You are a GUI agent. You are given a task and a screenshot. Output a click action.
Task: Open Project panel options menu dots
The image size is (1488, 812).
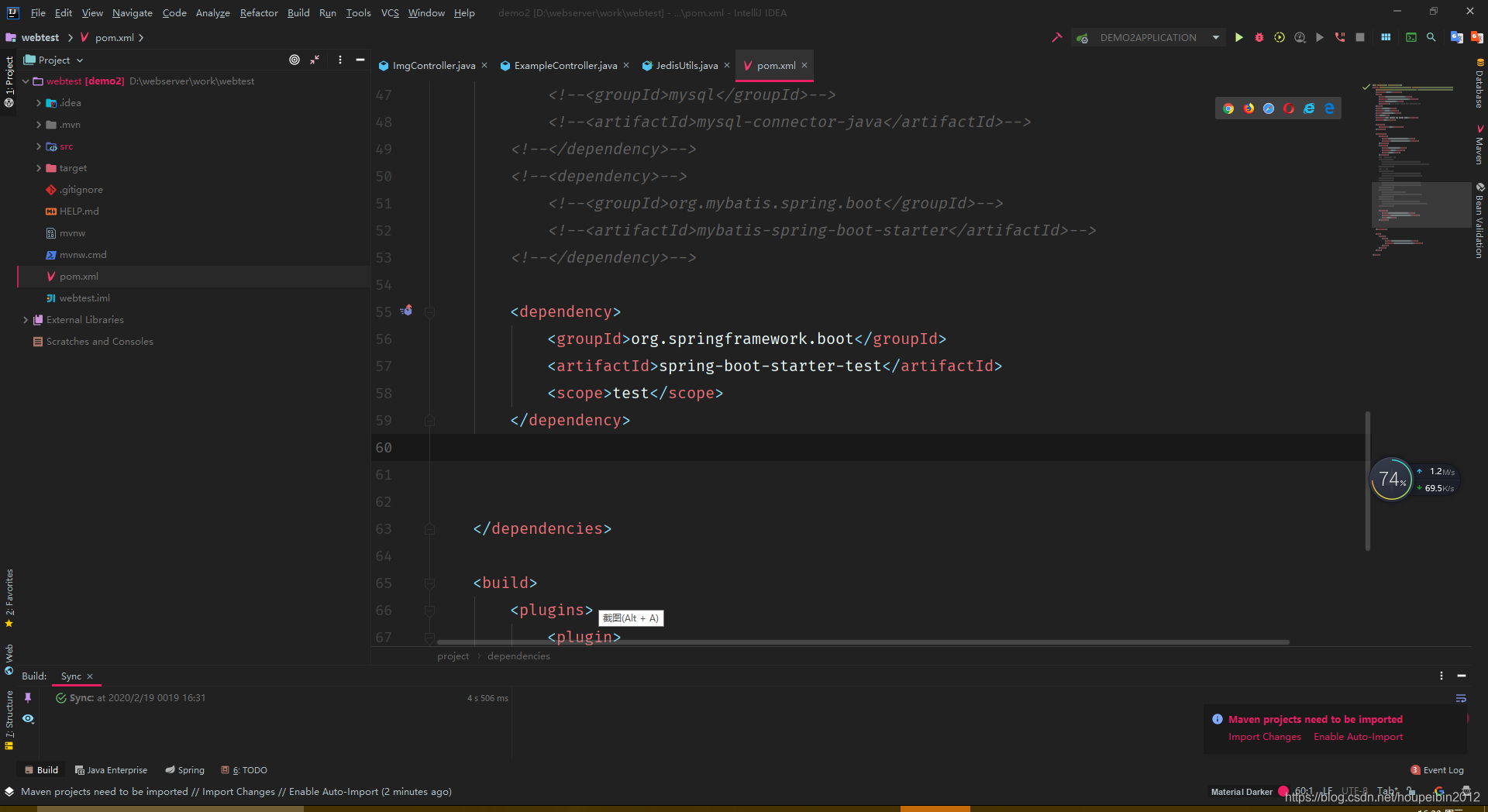(339, 60)
